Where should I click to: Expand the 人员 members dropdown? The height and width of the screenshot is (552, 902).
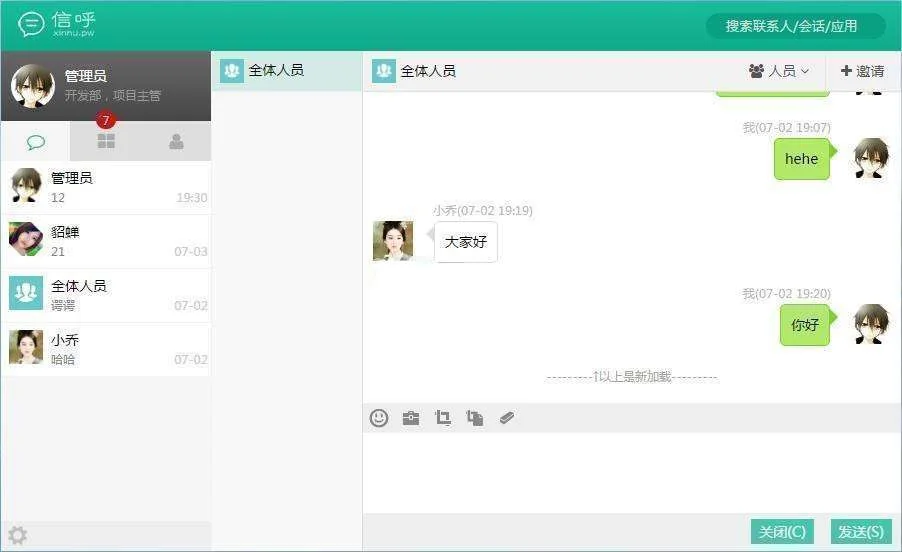pyautogui.click(x=778, y=71)
